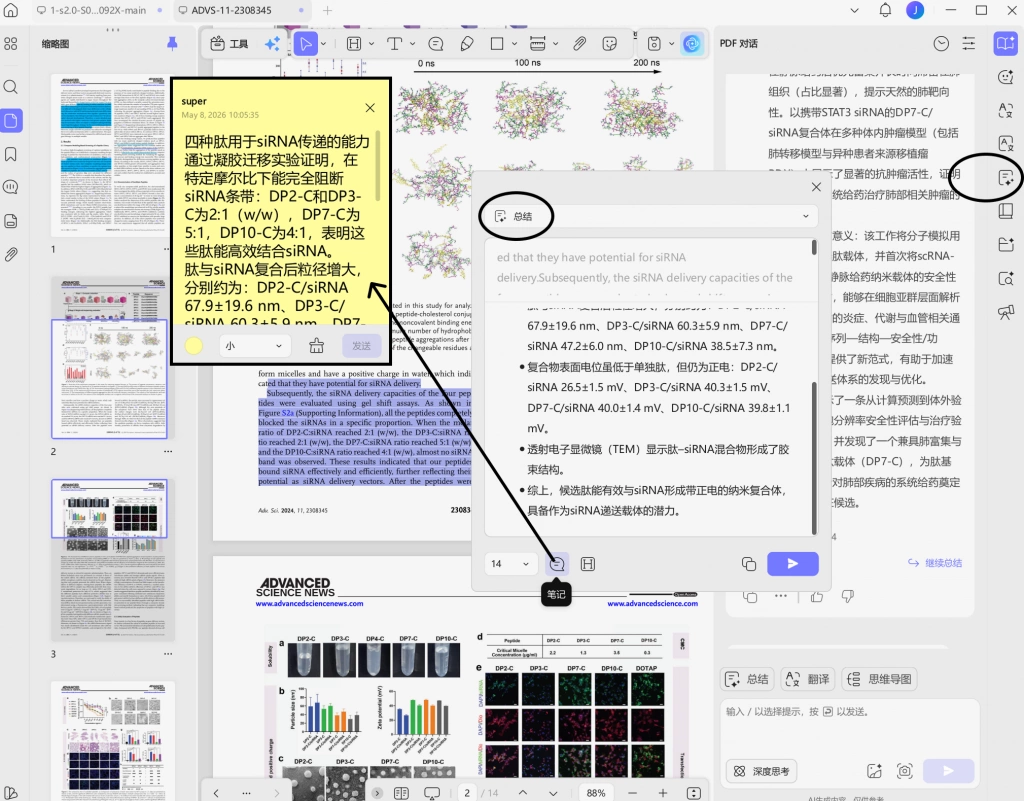The image size is (1024, 801).
Task: Show bookmarks panel in left sidebar
Action: [11, 154]
